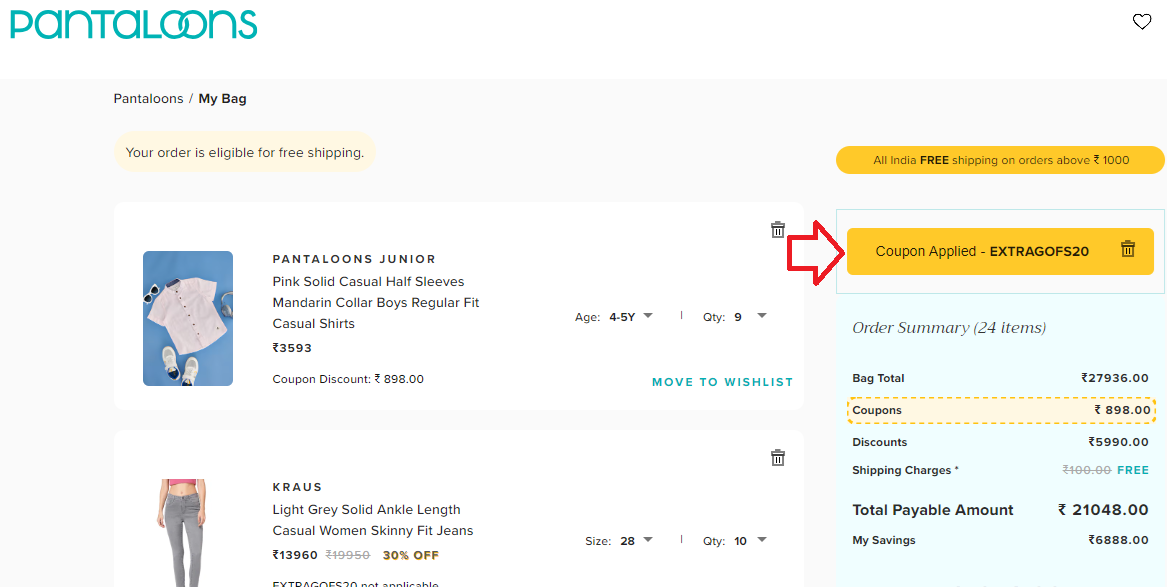The height and width of the screenshot is (587, 1167).
Task: Click Bag Total ₹27936.00 value
Action: coord(1115,378)
